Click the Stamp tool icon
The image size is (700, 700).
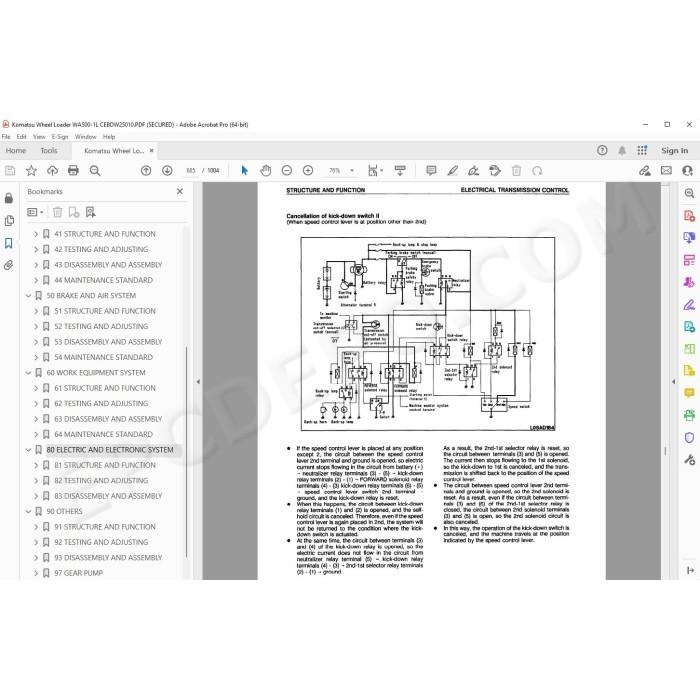tap(495, 171)
